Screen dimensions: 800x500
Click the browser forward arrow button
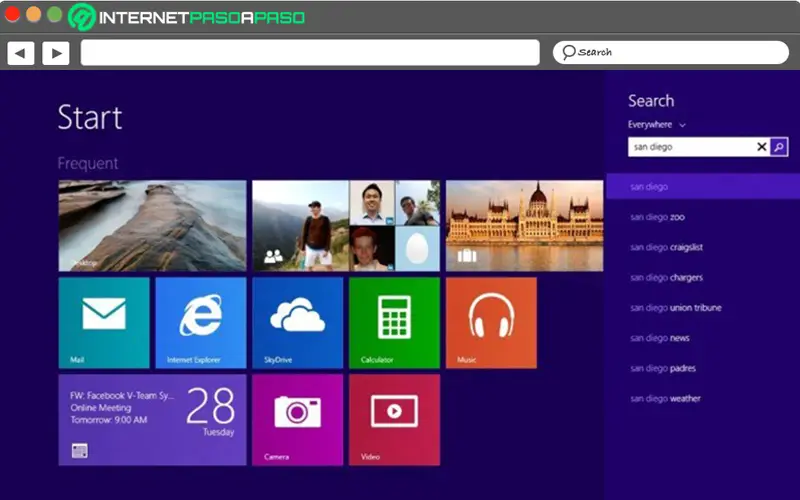(x=56, y=53)
